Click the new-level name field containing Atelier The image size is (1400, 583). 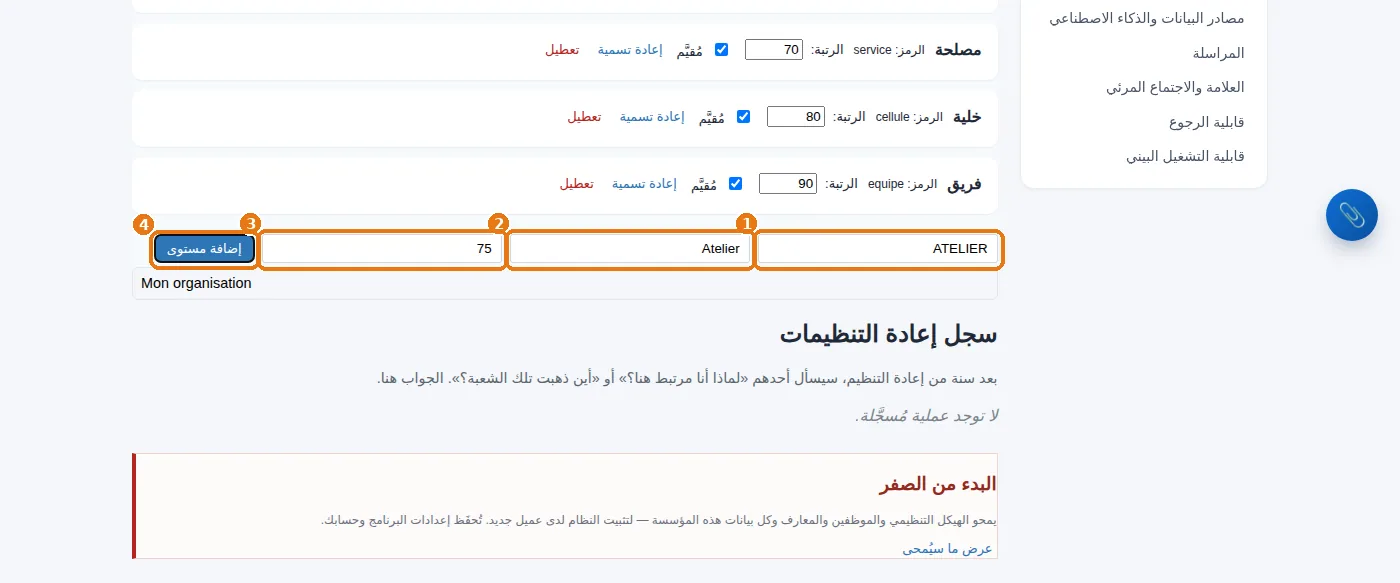[630, 249]
